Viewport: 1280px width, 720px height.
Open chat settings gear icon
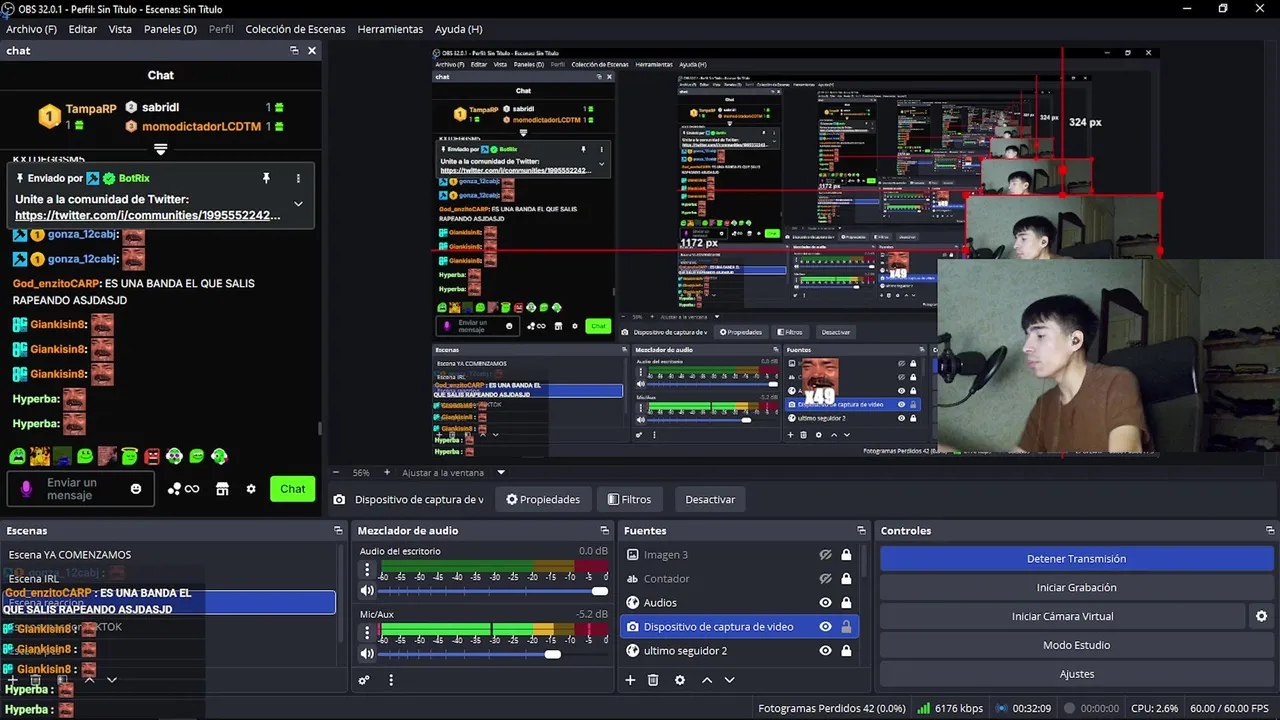coord(251,489)
